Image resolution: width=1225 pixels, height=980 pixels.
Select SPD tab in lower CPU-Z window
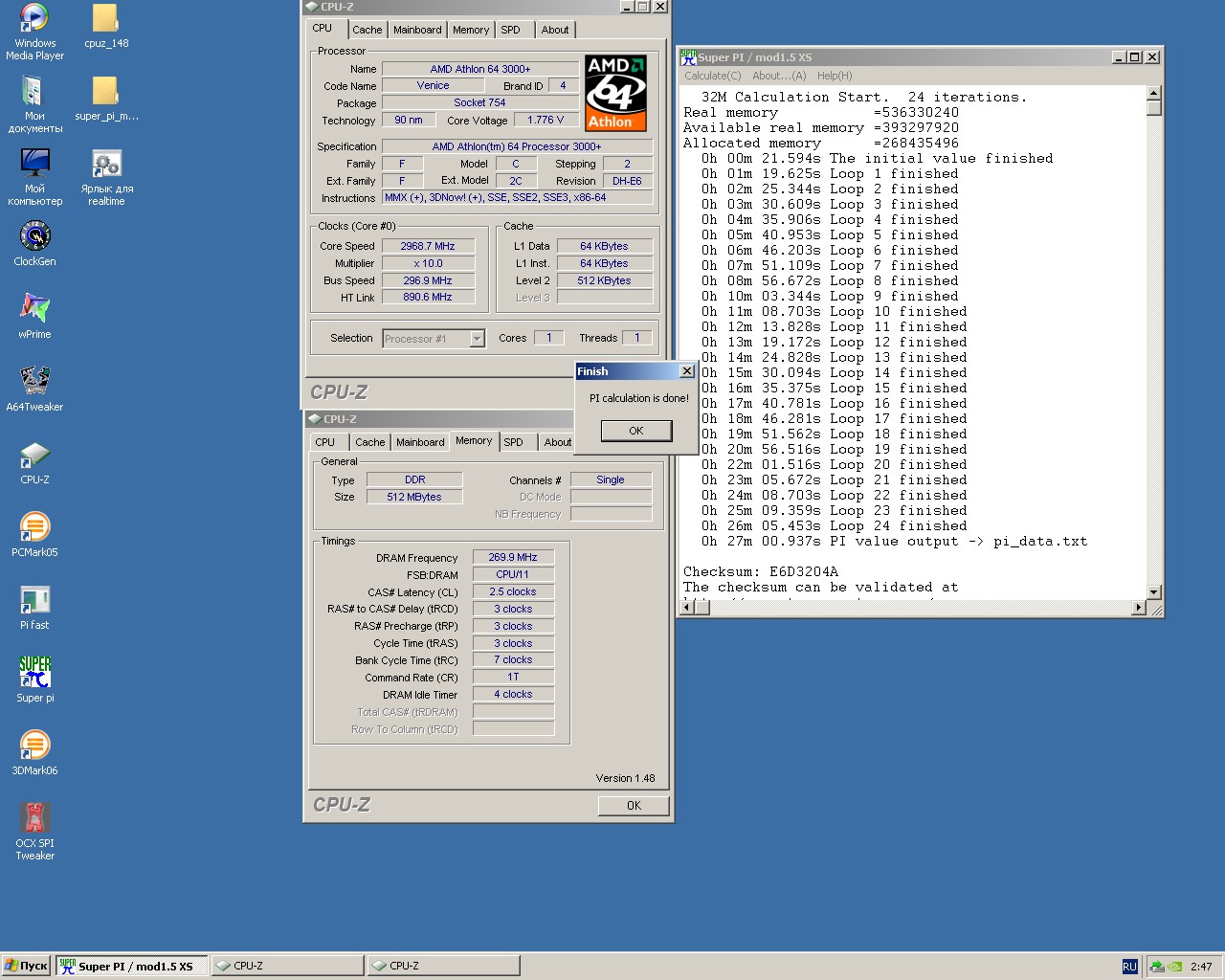coord(514,442)
